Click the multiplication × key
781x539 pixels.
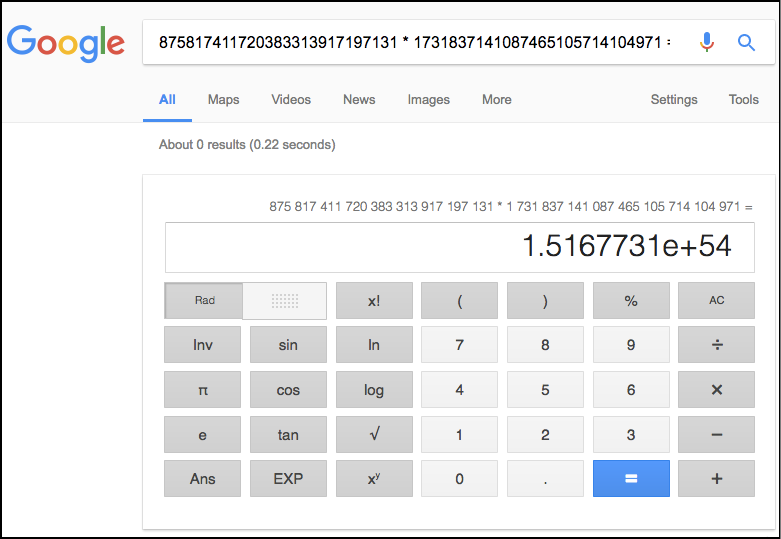pyautogui.click(x=716, y=390)
